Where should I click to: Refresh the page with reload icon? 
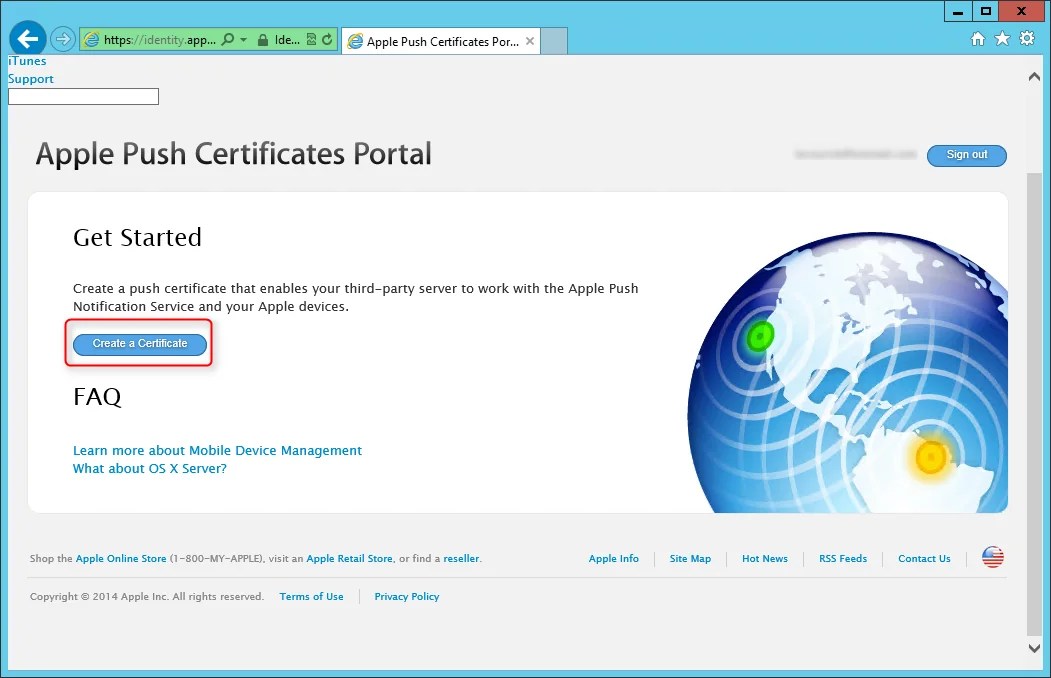tap(327, 40)
